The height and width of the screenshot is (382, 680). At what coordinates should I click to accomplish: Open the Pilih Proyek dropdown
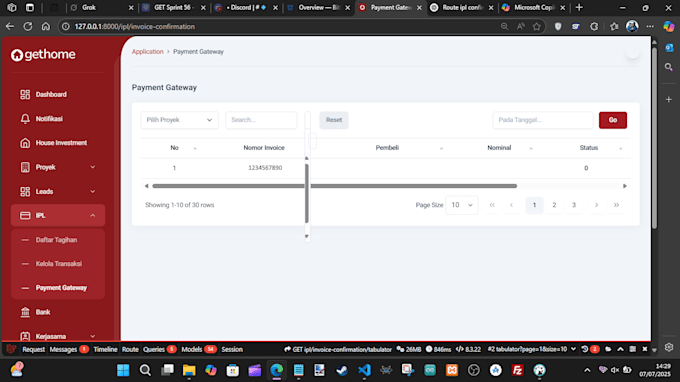[180, 120]
